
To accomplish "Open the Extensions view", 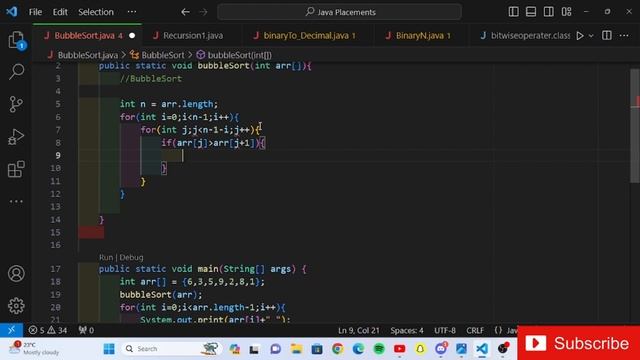I will point(16,169).
